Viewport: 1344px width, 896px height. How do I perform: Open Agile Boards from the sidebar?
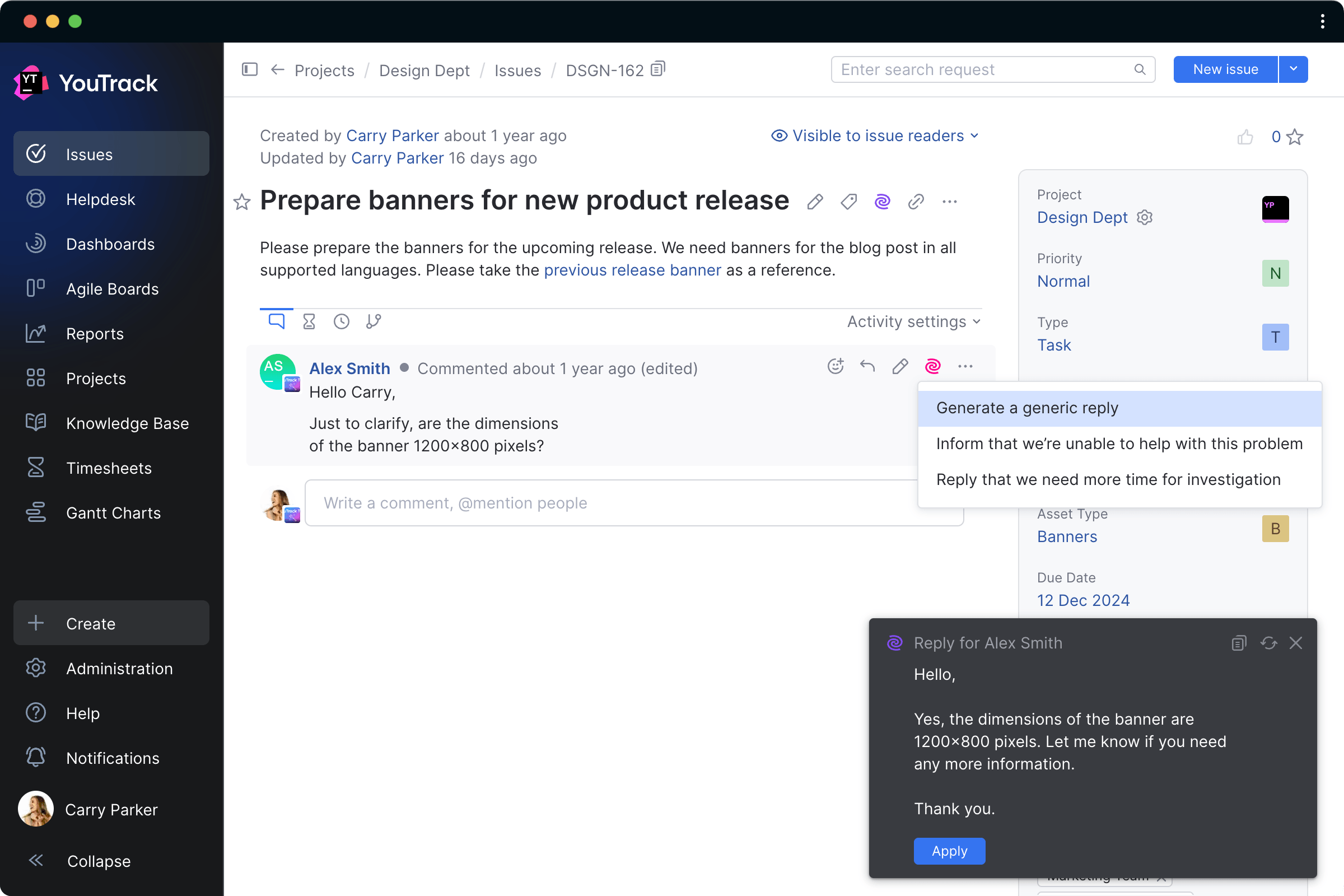tap(112, 288)
